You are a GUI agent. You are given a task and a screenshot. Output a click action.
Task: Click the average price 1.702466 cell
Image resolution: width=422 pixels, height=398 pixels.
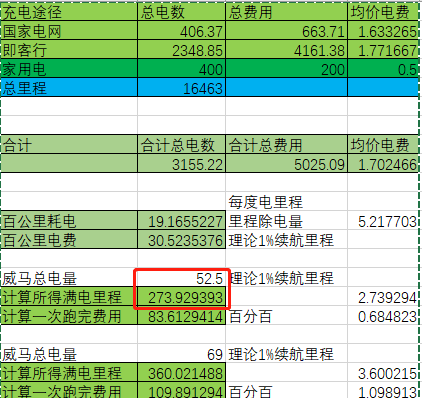[383, 164]
